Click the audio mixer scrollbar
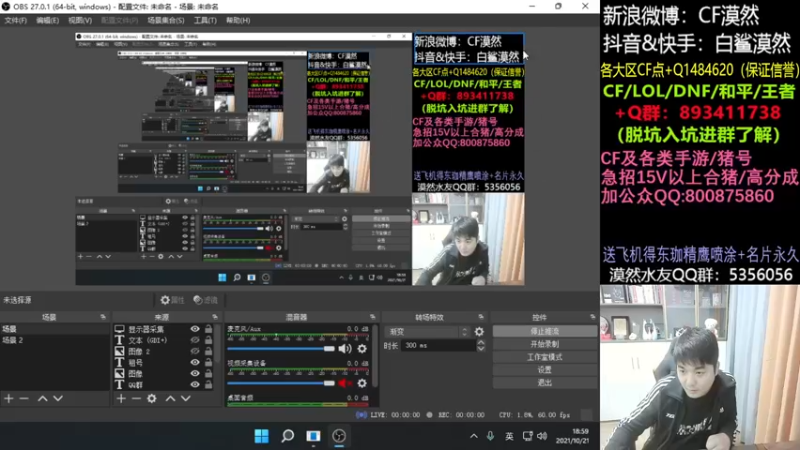Image resolution: width=800 pixels, height=450 pixels. pyautogui.click(x=376, y=357)
